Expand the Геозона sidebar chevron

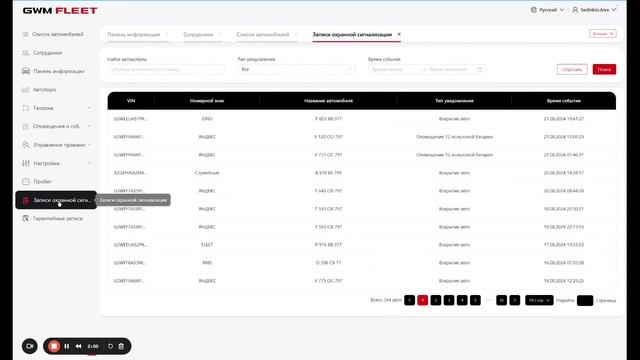(x=89, y=108)
